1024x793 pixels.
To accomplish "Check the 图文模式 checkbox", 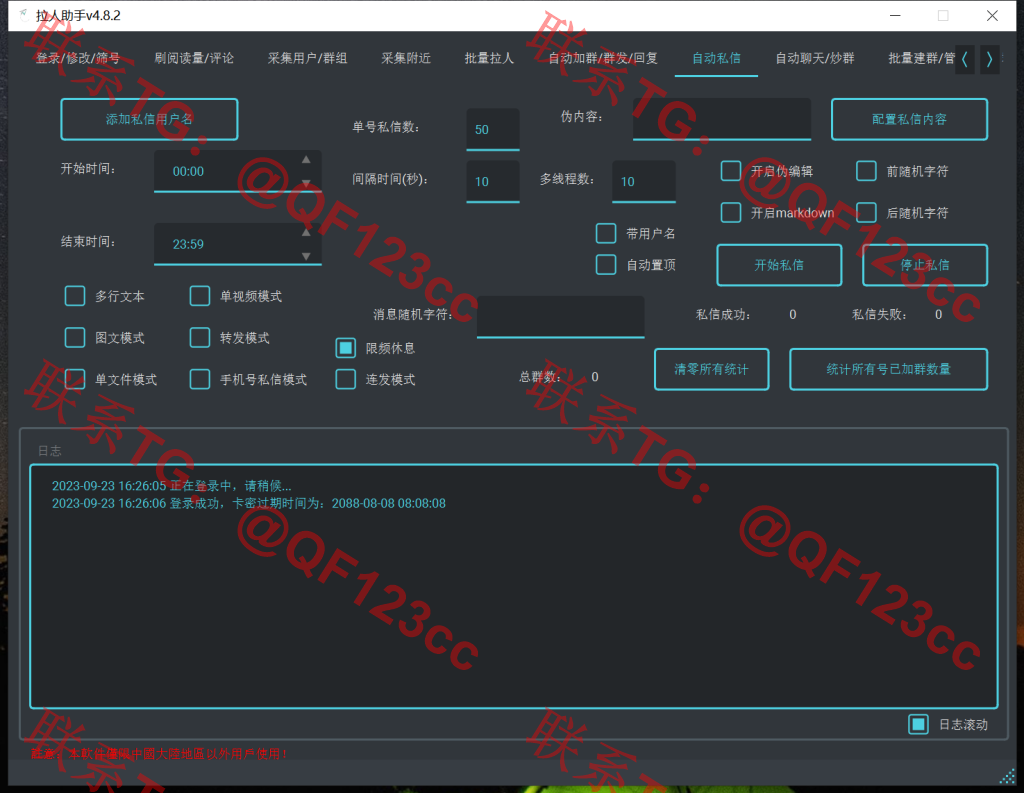I will [75, 338].
